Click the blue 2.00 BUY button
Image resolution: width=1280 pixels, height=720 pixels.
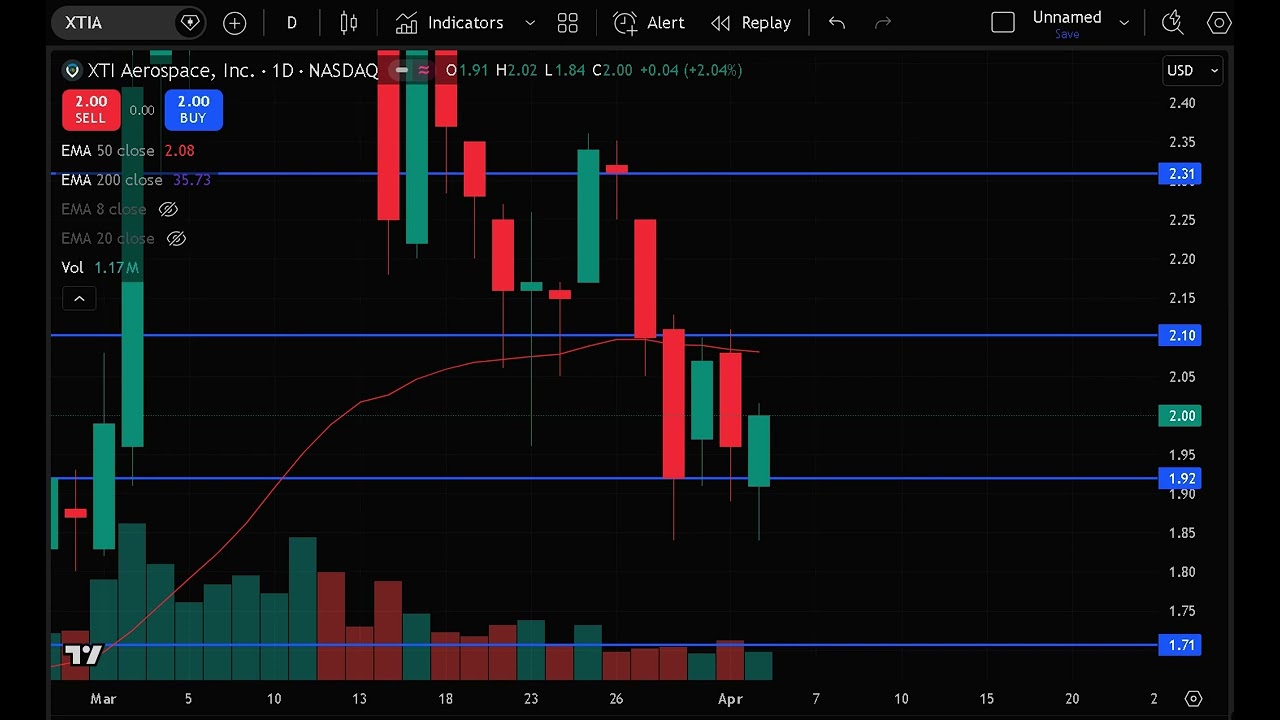[x=193, y=109]
